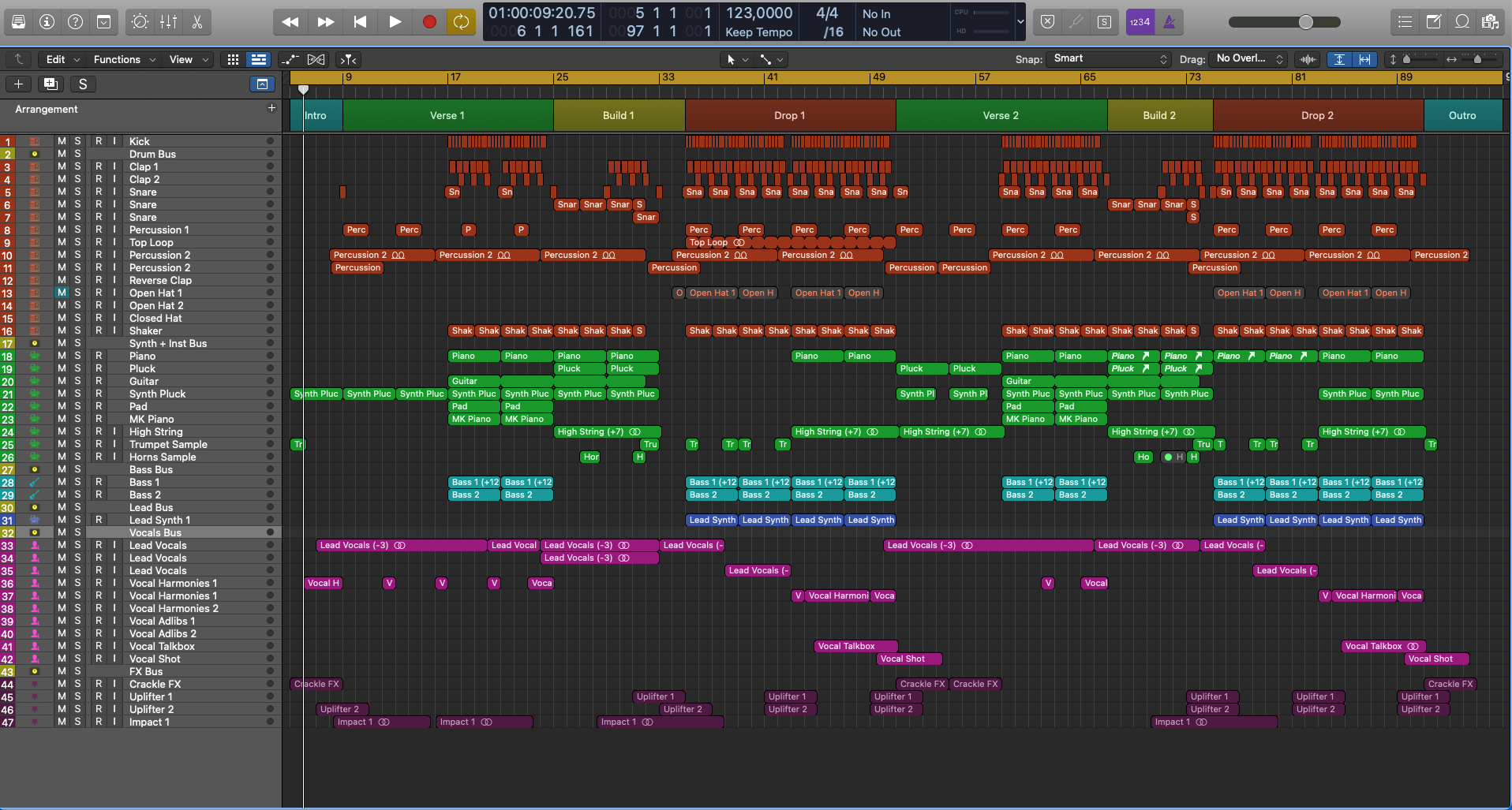Toggle Global Tracks display button
The image size is (1512, 810).
(262, 84)
